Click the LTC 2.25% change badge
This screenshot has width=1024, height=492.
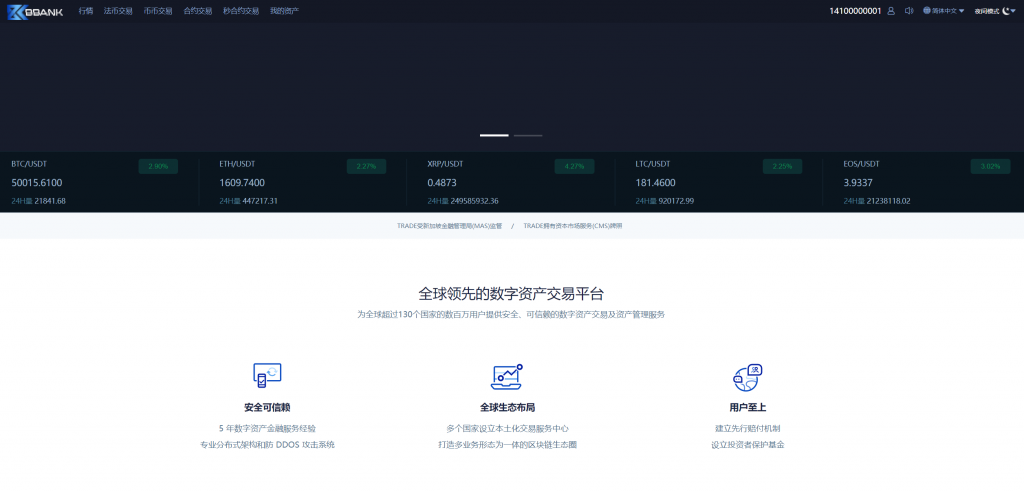point(782,167)
